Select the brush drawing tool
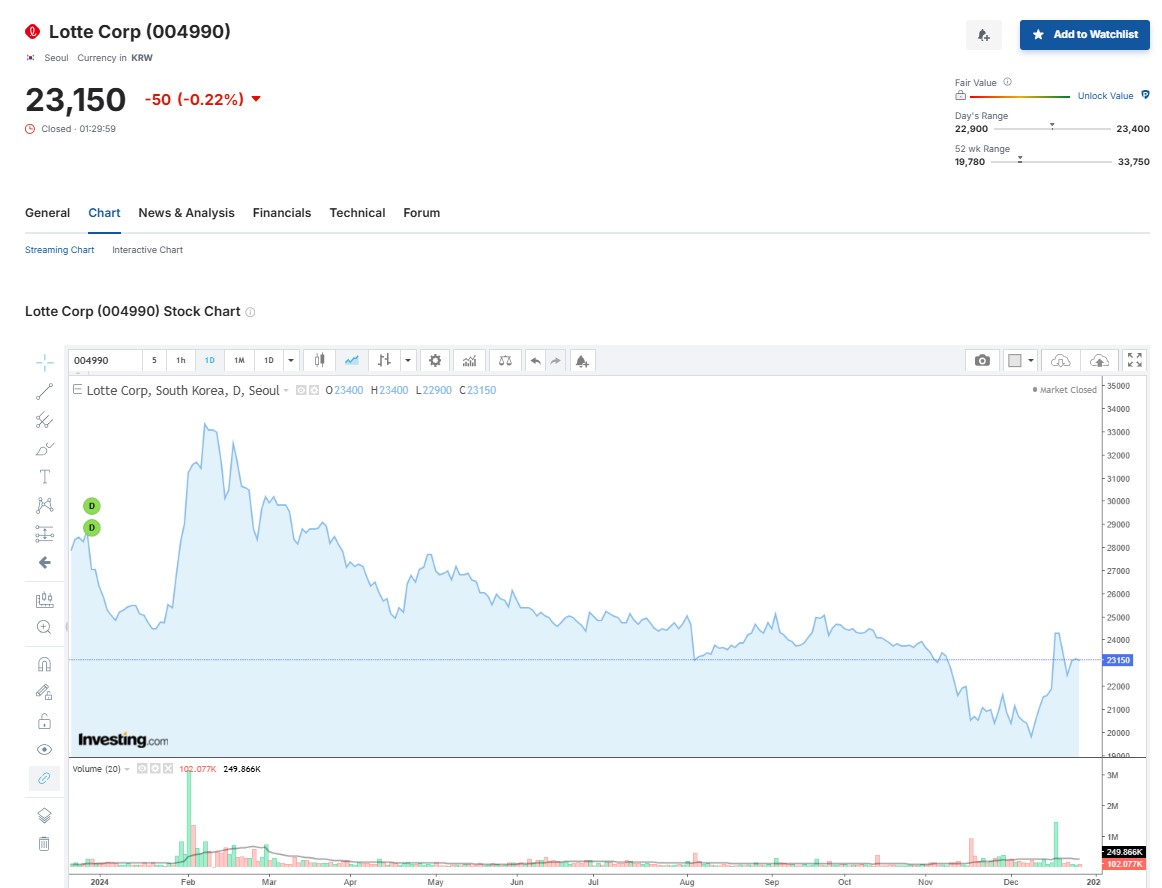 click(x=44, y=448)
